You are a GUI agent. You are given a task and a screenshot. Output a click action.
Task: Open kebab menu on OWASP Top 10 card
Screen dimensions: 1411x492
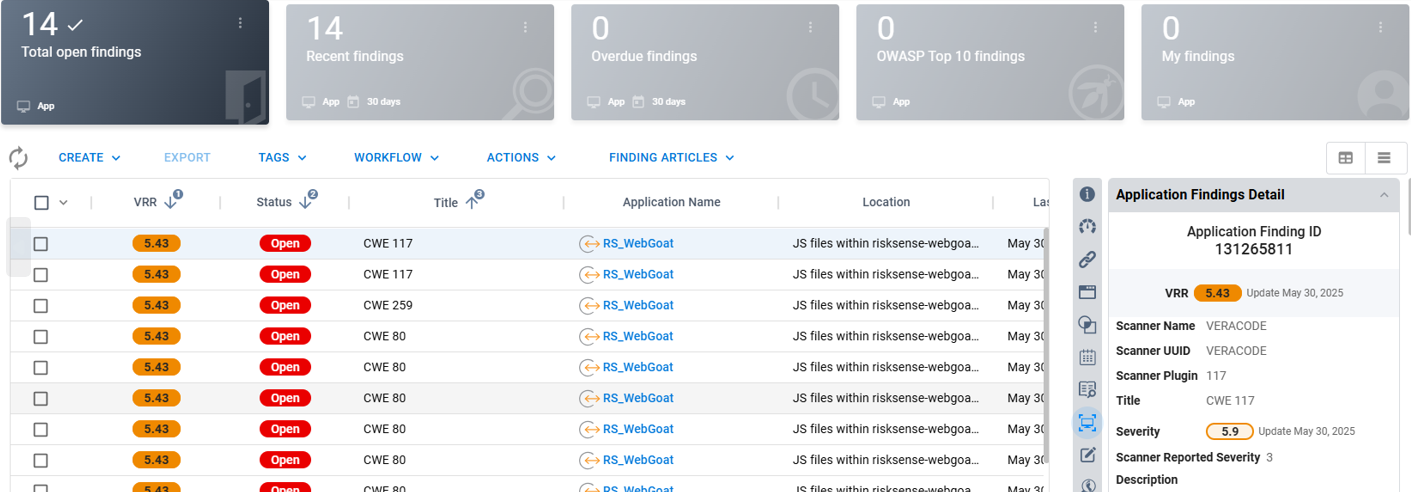tap(1095, 28)
